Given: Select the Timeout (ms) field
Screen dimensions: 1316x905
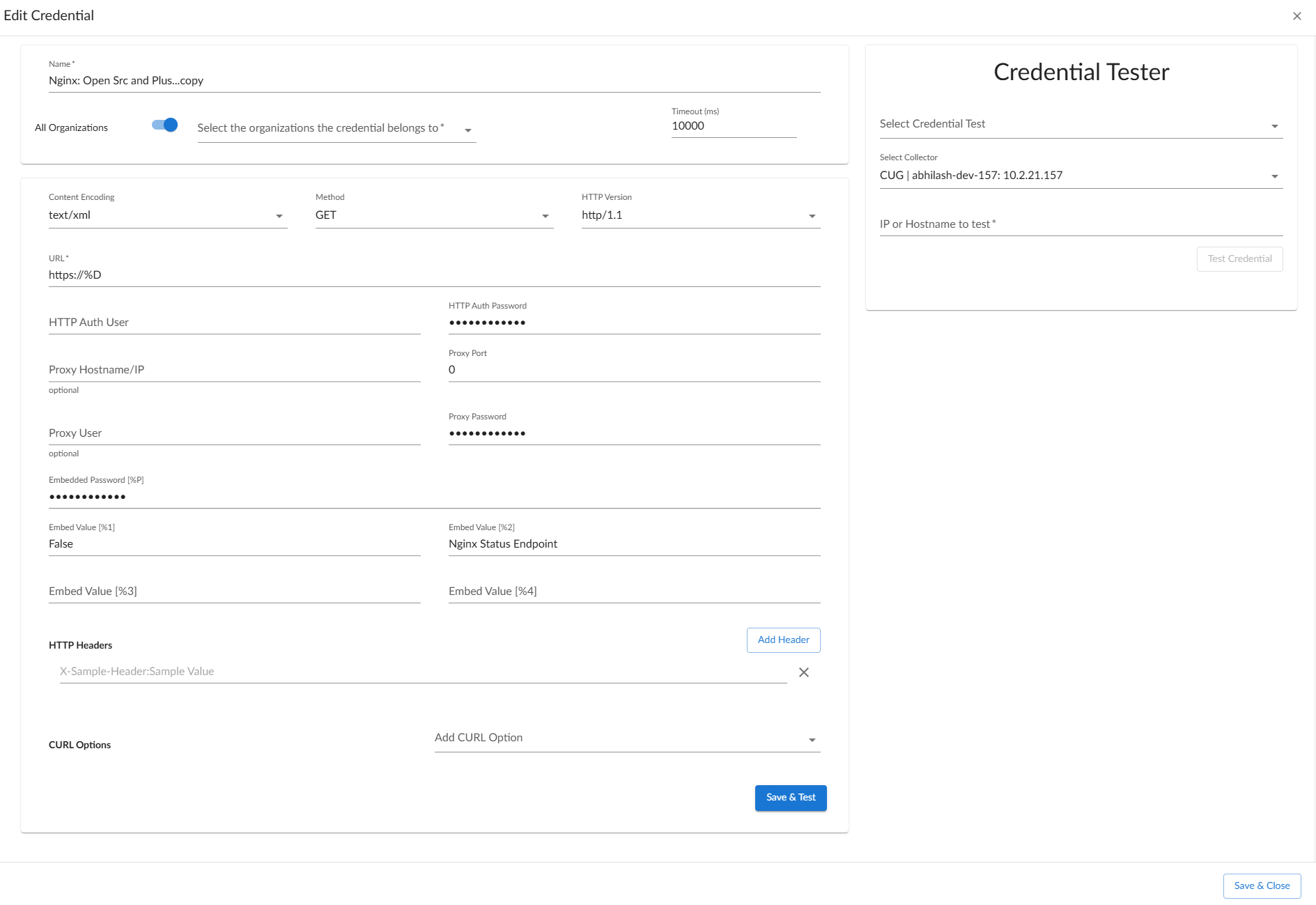Looking at the screenshot, I should (733, 126).
